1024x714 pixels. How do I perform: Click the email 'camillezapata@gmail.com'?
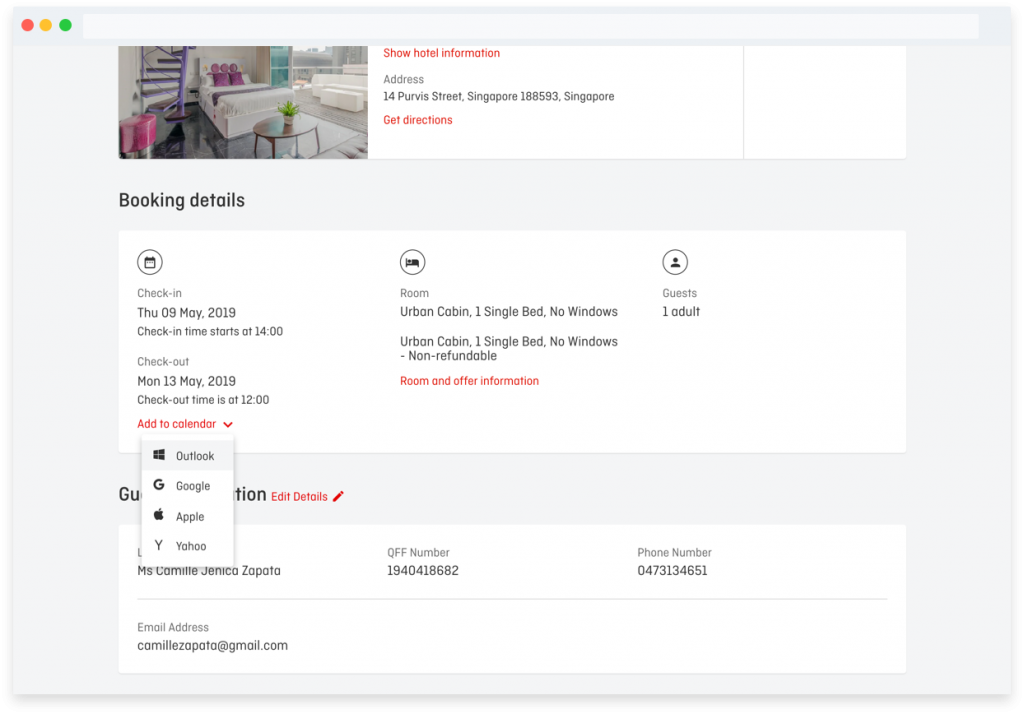click(213, 645)
